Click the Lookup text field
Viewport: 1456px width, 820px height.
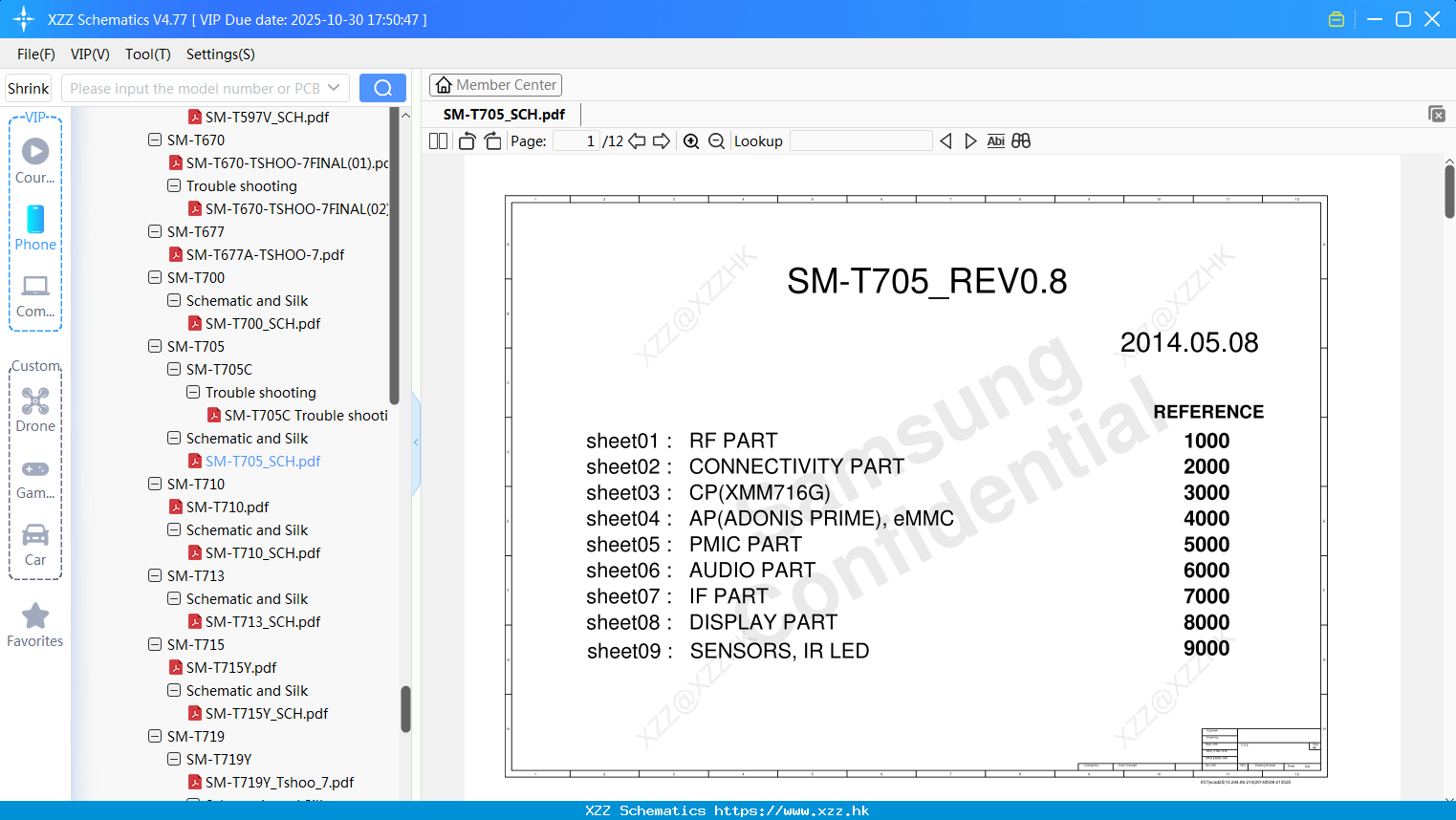[x=860, y=141]
